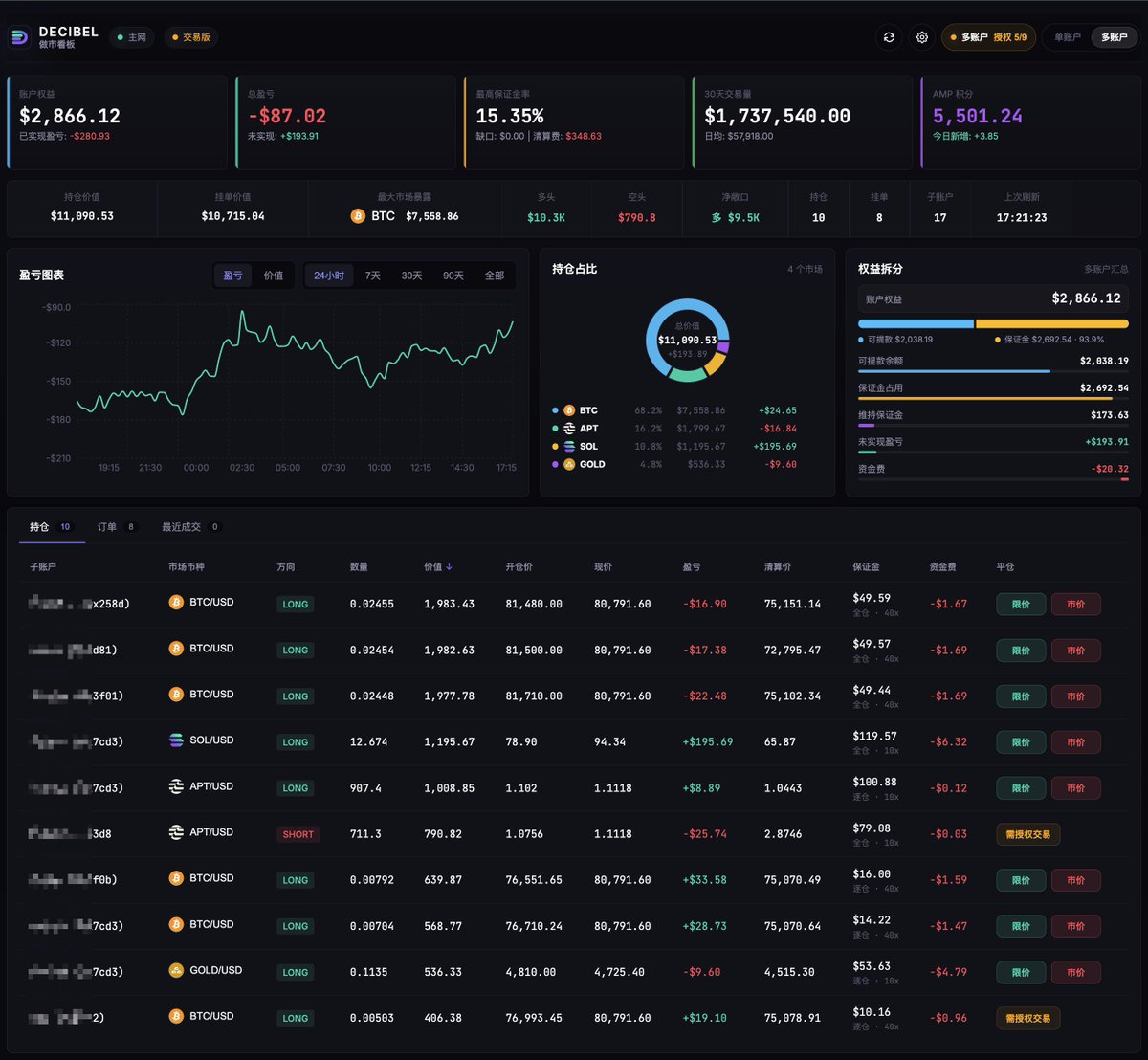Select the 90天 time range
The image size is (1148, 1060).
pyautogui.click(x=453, y=276)
